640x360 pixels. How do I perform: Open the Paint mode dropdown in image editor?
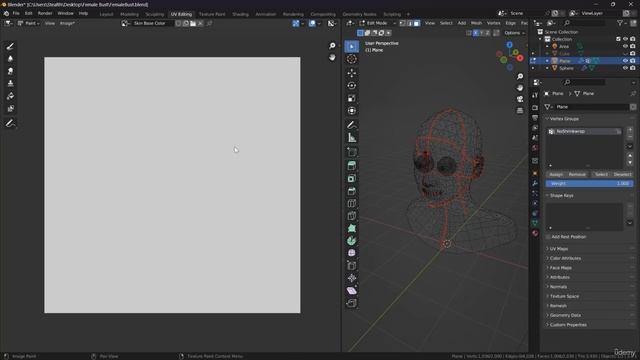pyautogui.click(x=29, y=23)
